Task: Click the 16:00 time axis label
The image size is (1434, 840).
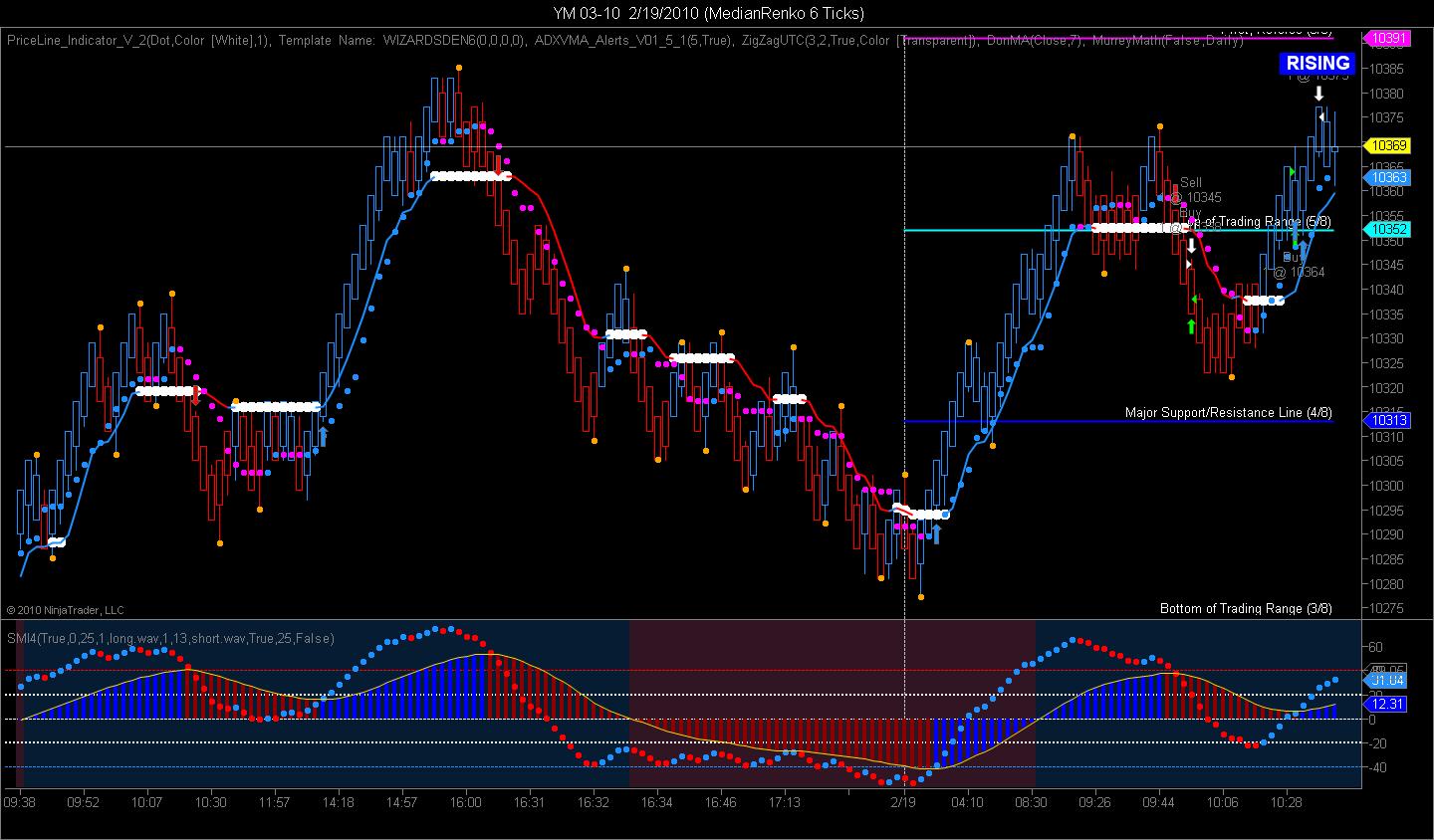Action: click(465, 802)
